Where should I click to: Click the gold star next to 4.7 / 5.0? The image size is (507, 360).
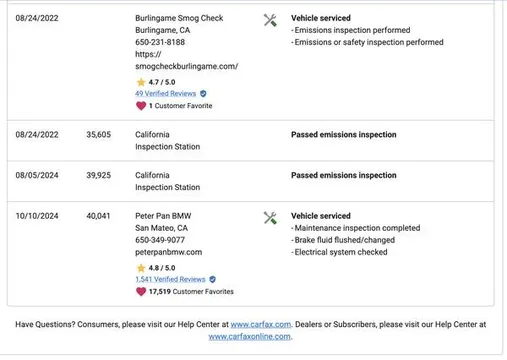(141, 82)
